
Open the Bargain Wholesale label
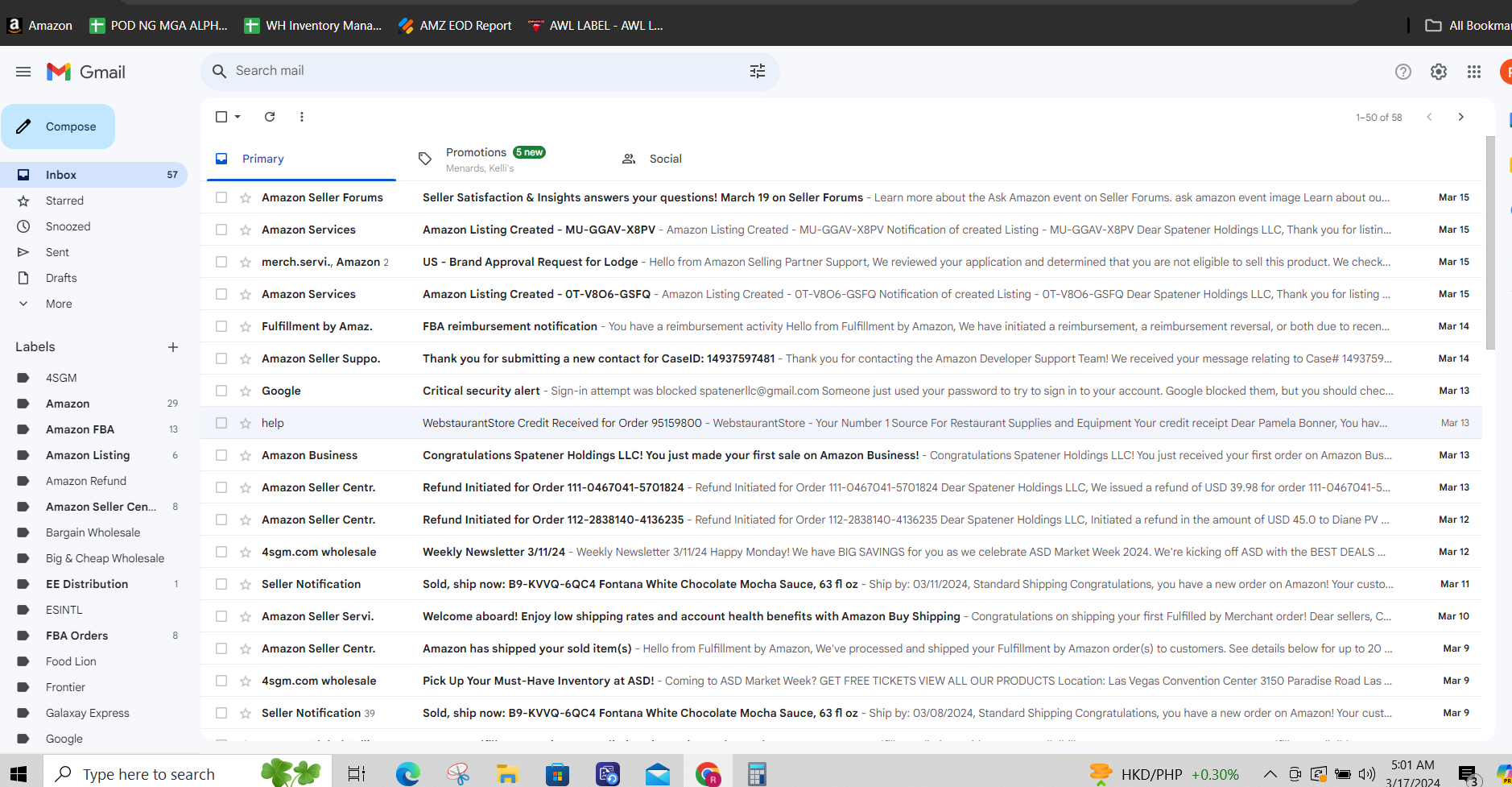93,532
